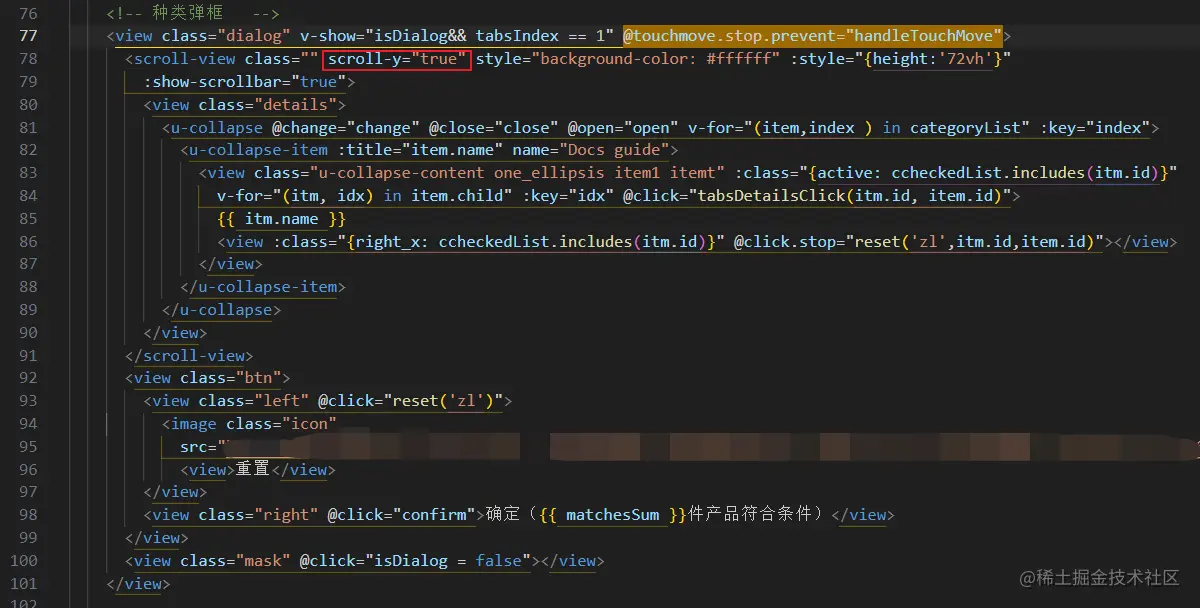Click the 件产品符合条件 text
This screenshot has width=1200, height=608.
(x=751, y=515)
